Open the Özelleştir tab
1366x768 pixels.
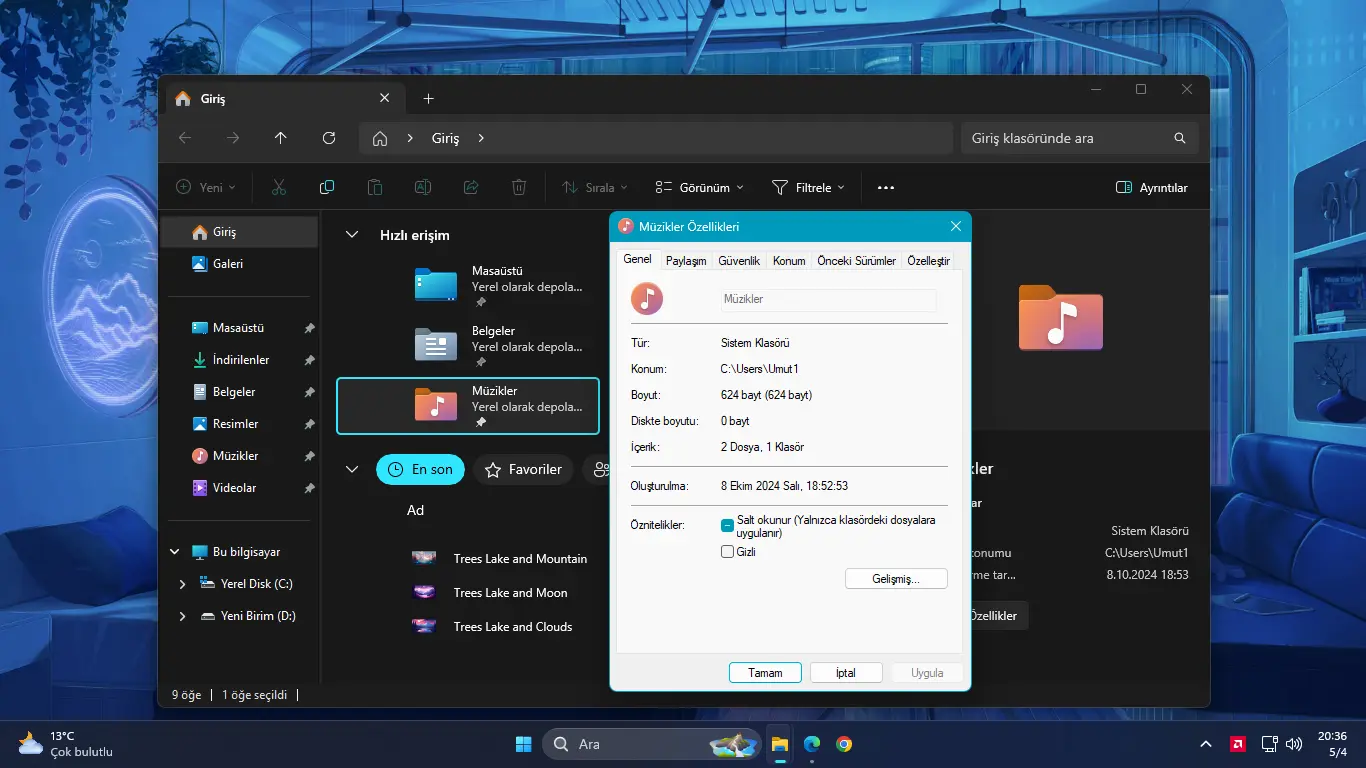[928, 261]
